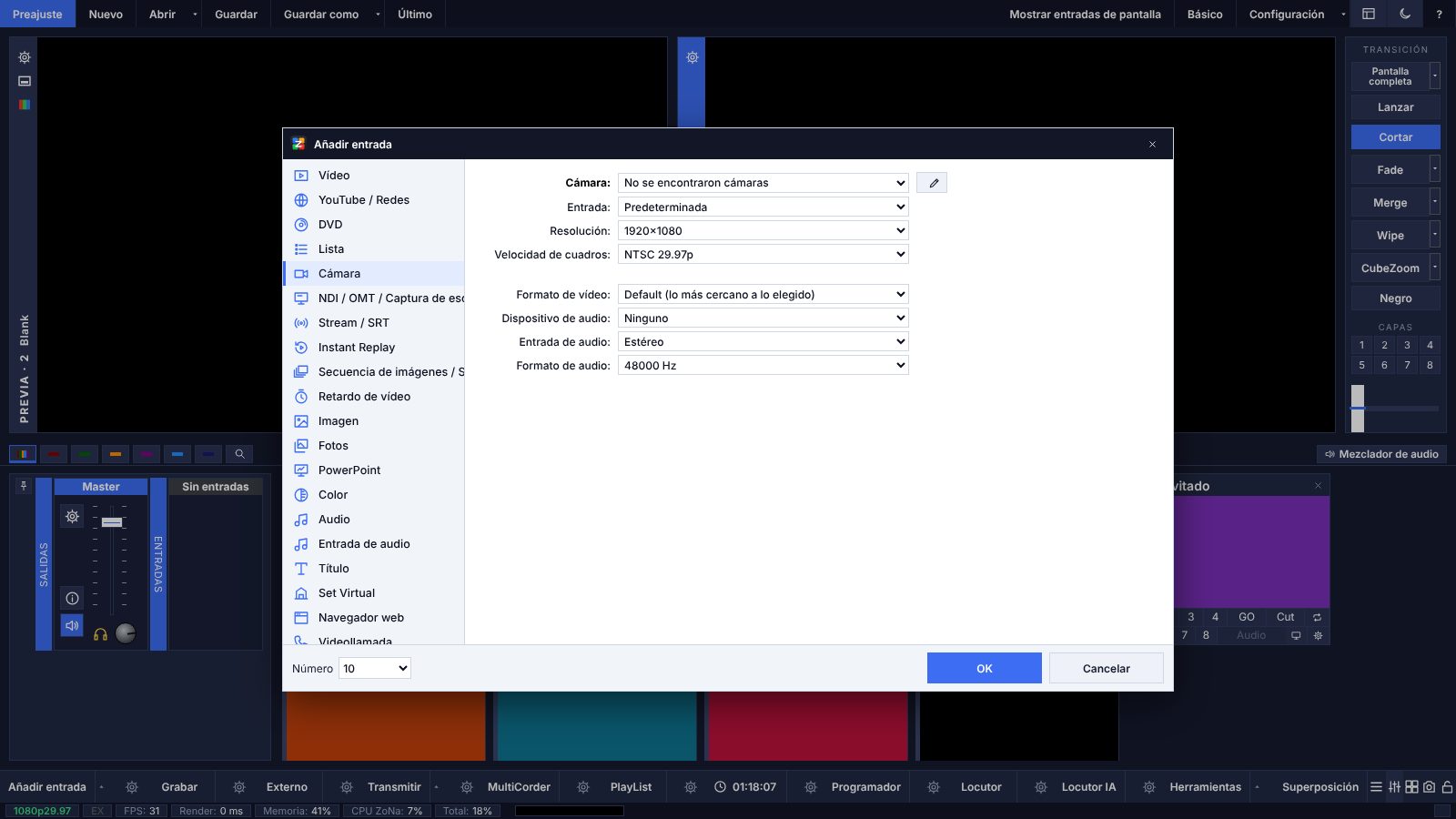Open the Dispositivo de audio dropdown
Image resolution: width=1456 pixels, height=819 pixels.
pos(763,318)
